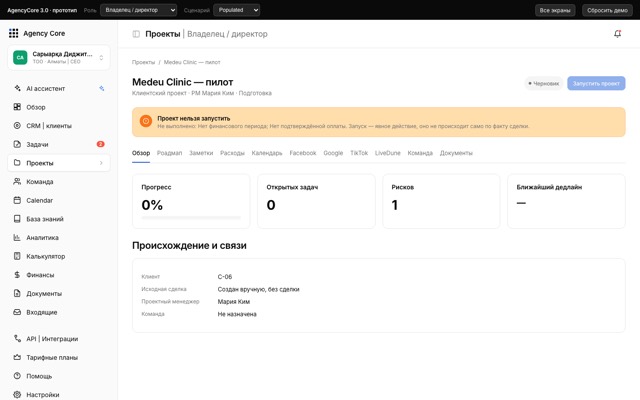Screen dimensions: 640x400
Task: Switch to the LiveDune tab
Action: 388,153
